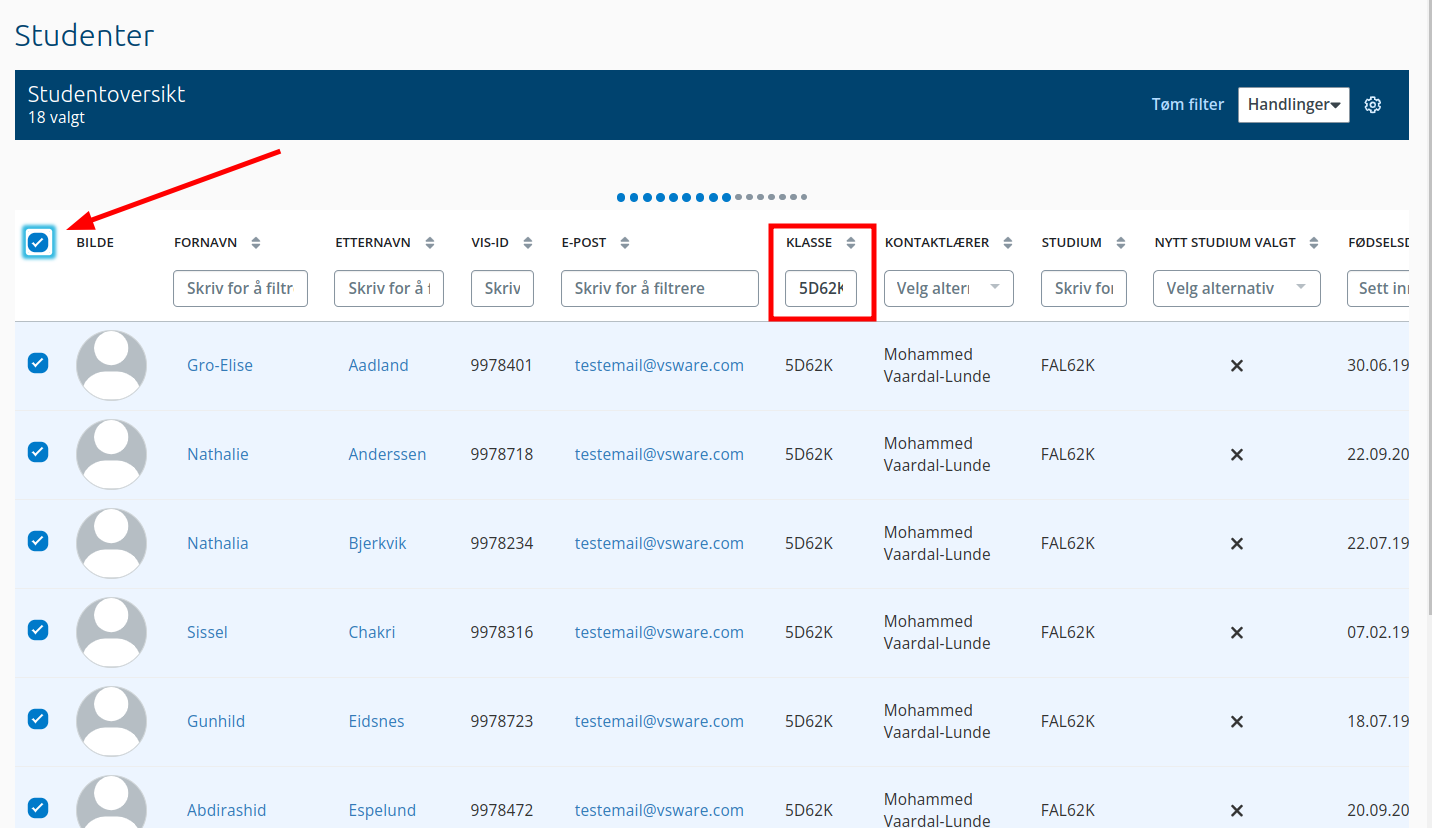Viewport: 1432px width, 828px height.
Task: Select VIS-ID 9978472 cell
Action: tap(502, 810)
